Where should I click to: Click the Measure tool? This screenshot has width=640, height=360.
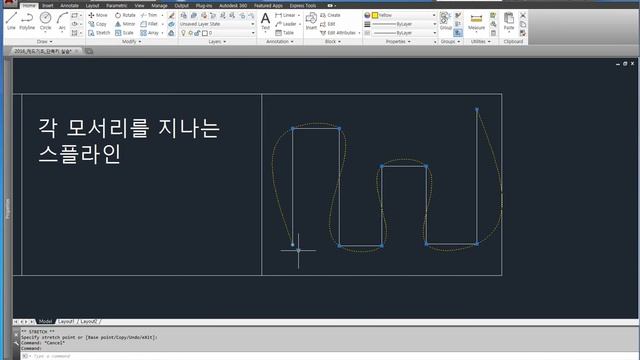tap(476, 22)
